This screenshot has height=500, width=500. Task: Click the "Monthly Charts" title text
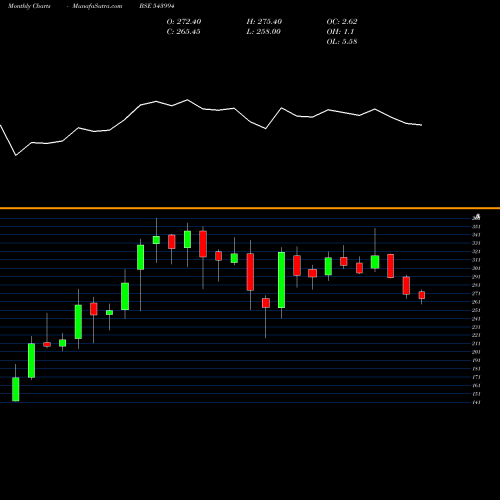29,6
